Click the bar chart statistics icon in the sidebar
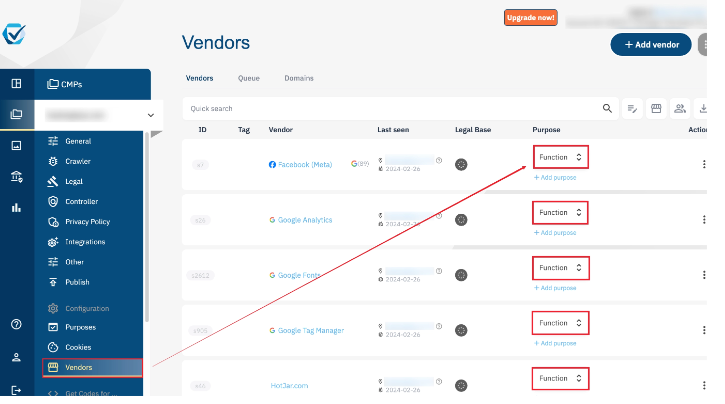 [16, 208]
